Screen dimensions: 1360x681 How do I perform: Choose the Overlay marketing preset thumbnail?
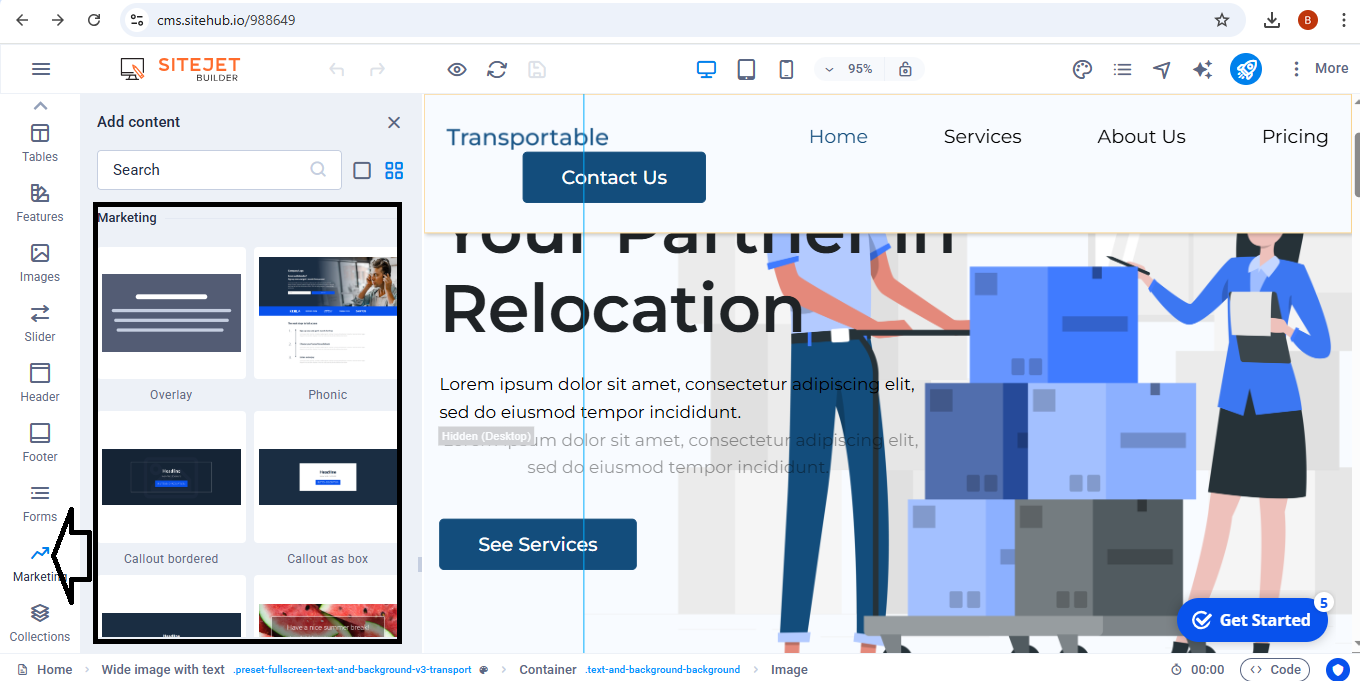[172, 313]
